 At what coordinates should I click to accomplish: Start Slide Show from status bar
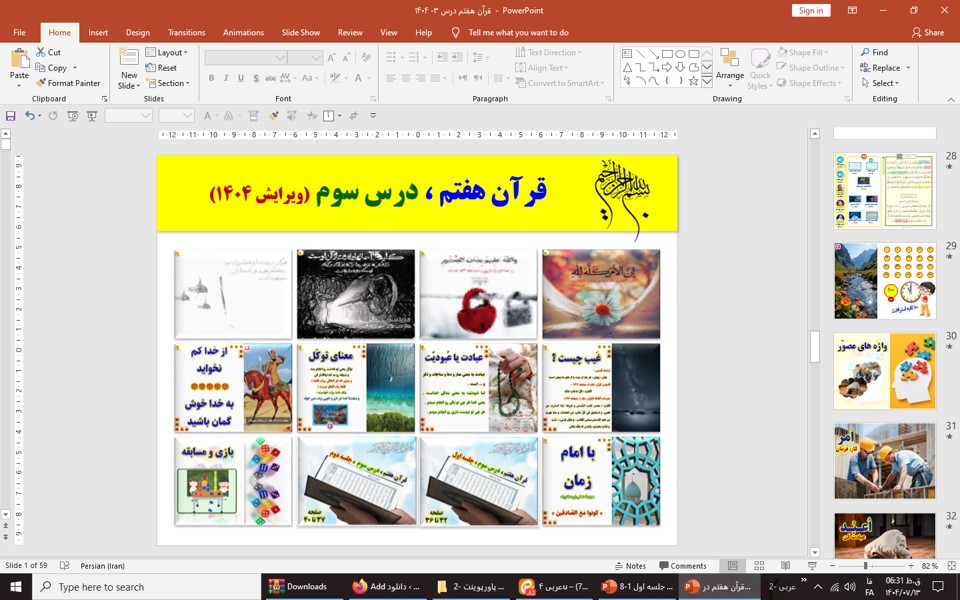click(x=811, y=566)
